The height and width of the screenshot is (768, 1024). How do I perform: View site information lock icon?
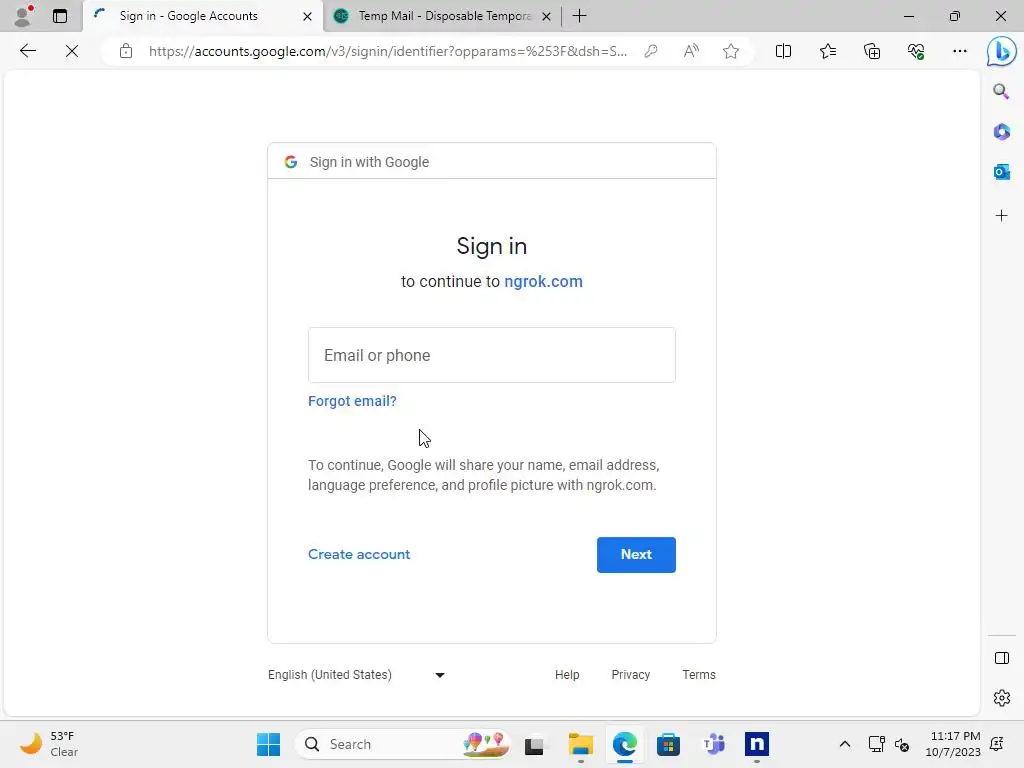pyautogui.click(x=126, y=51)
